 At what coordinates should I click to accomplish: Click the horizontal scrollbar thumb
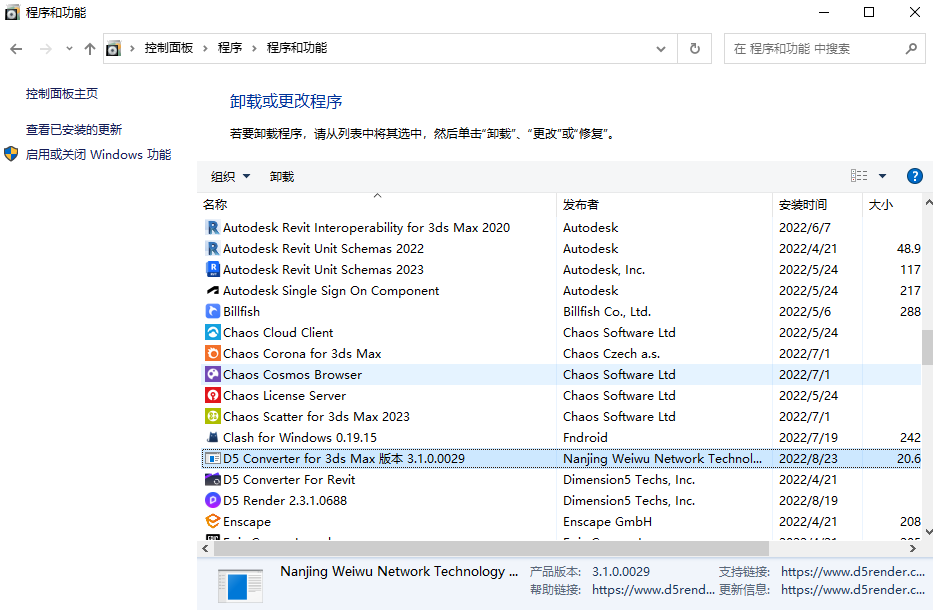491,548
